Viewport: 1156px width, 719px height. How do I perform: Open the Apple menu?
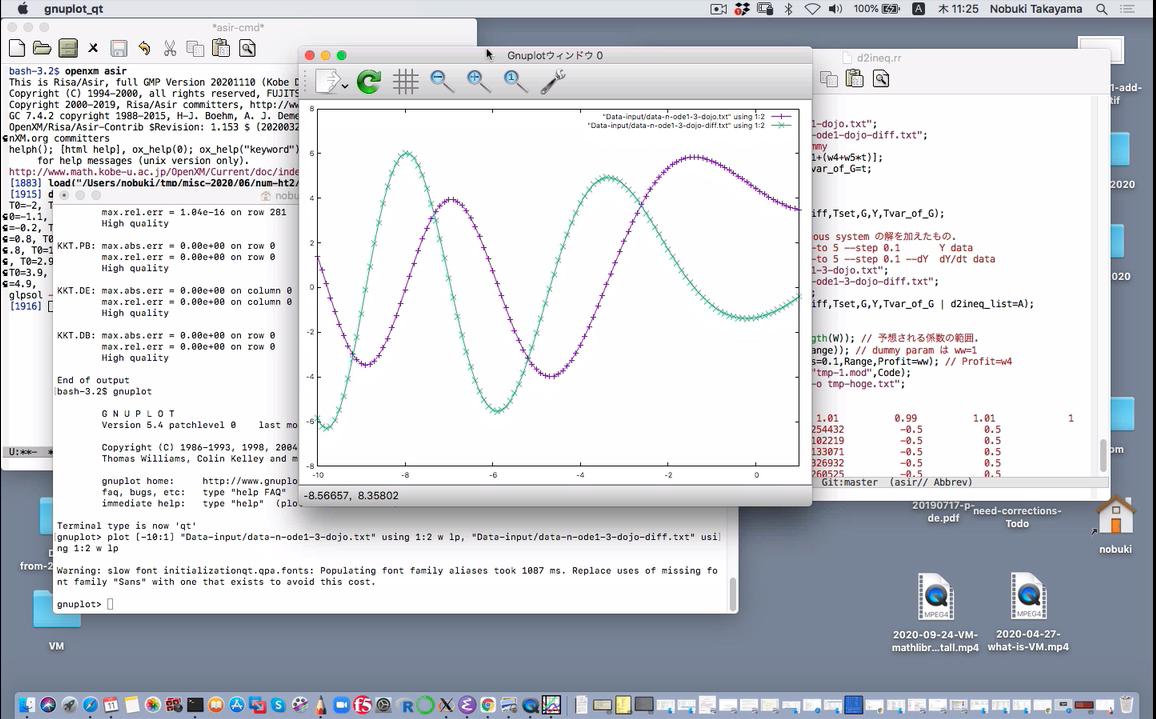[22, 9]
